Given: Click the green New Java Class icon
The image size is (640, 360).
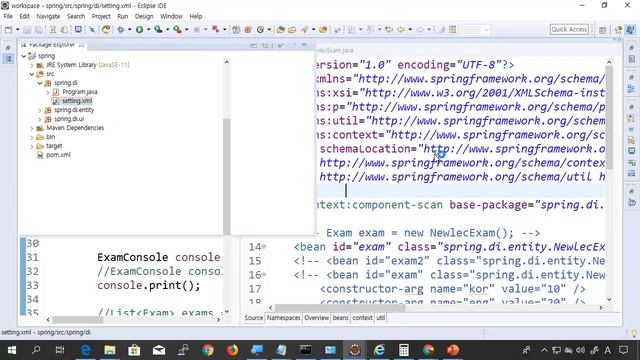Looking at the screenshot, I should [x=260, y=29].
